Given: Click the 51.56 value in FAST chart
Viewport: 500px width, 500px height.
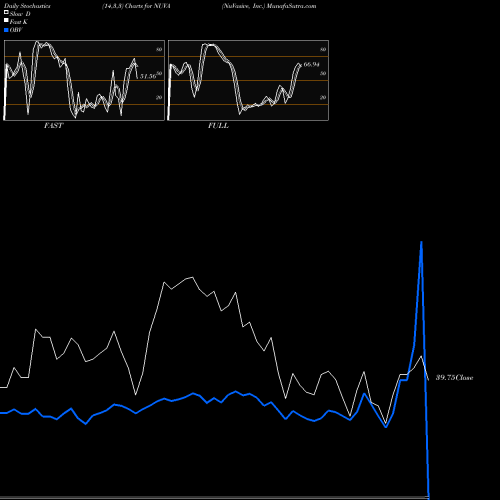Looking at the screenshot, I should click(x=148, y=76).
